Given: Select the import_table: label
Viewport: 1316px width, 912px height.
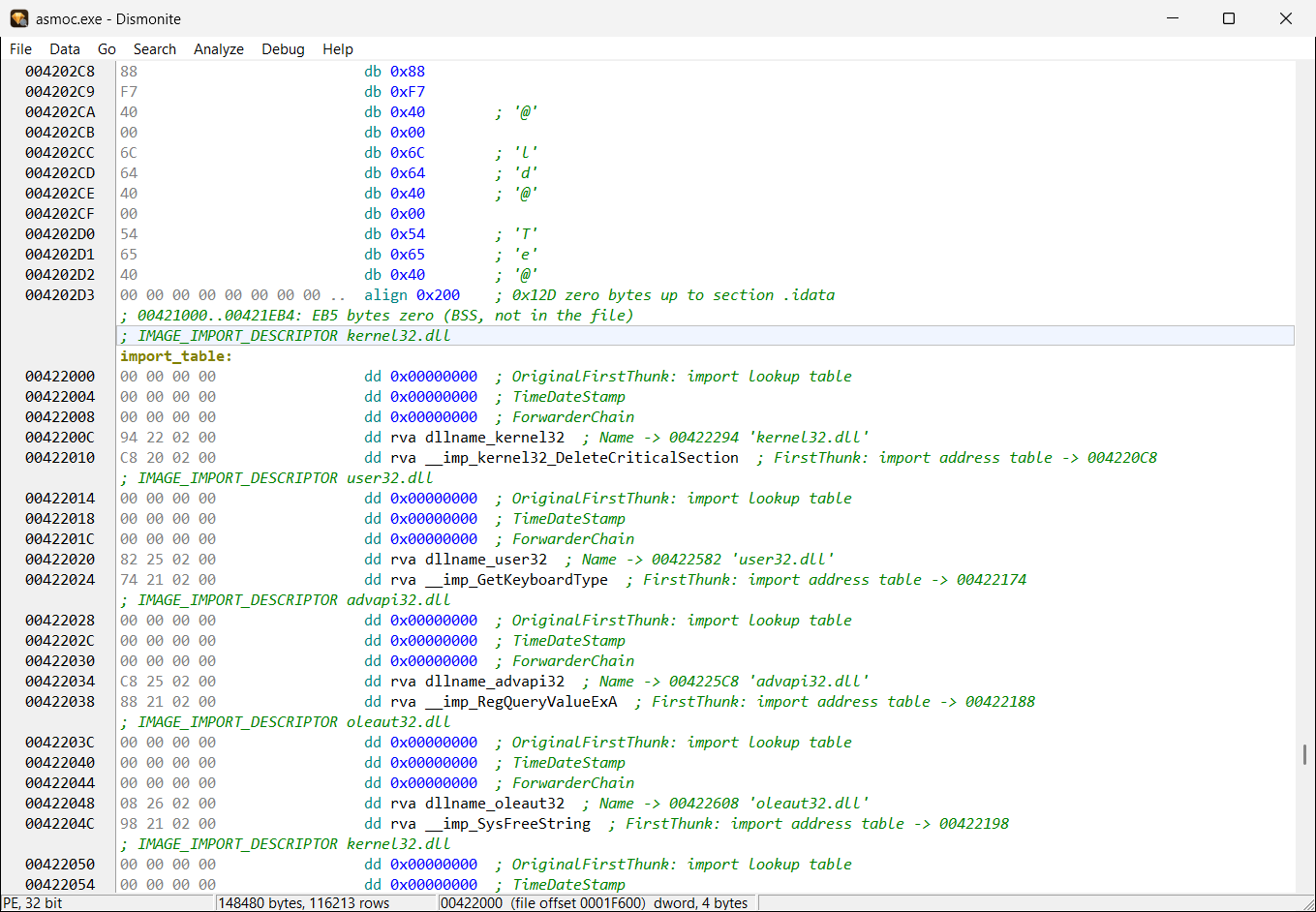Looking at the screenshot, I should click(176, 356).
